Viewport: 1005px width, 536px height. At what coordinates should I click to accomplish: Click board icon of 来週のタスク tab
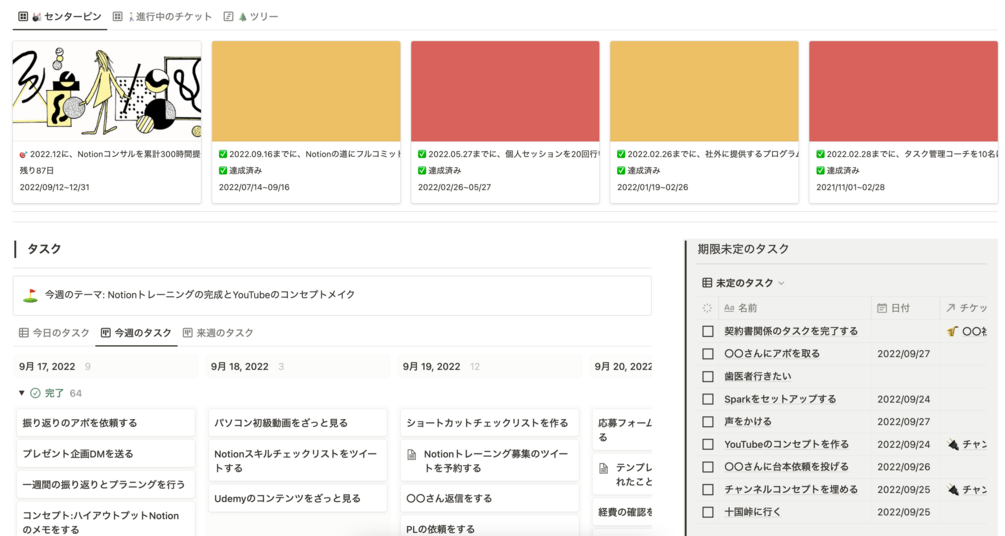pos(188,333)
